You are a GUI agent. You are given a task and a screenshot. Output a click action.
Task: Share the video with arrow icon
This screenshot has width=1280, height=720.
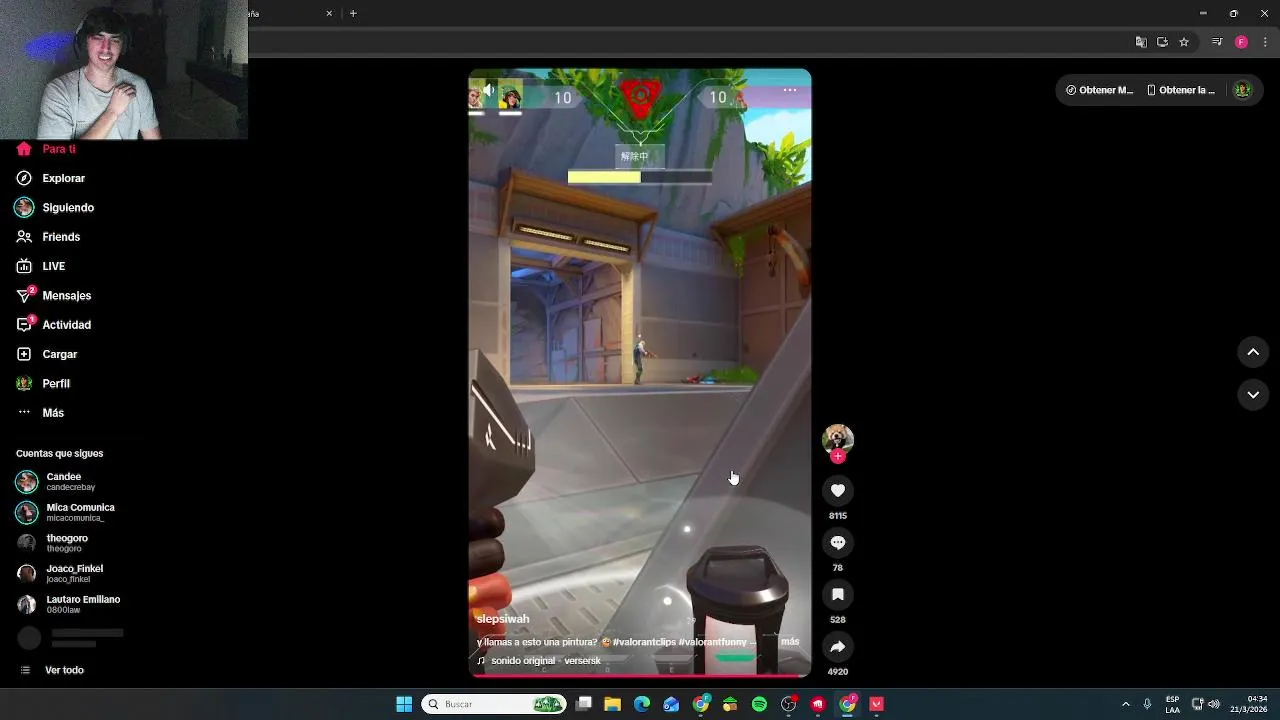(838, 646)
